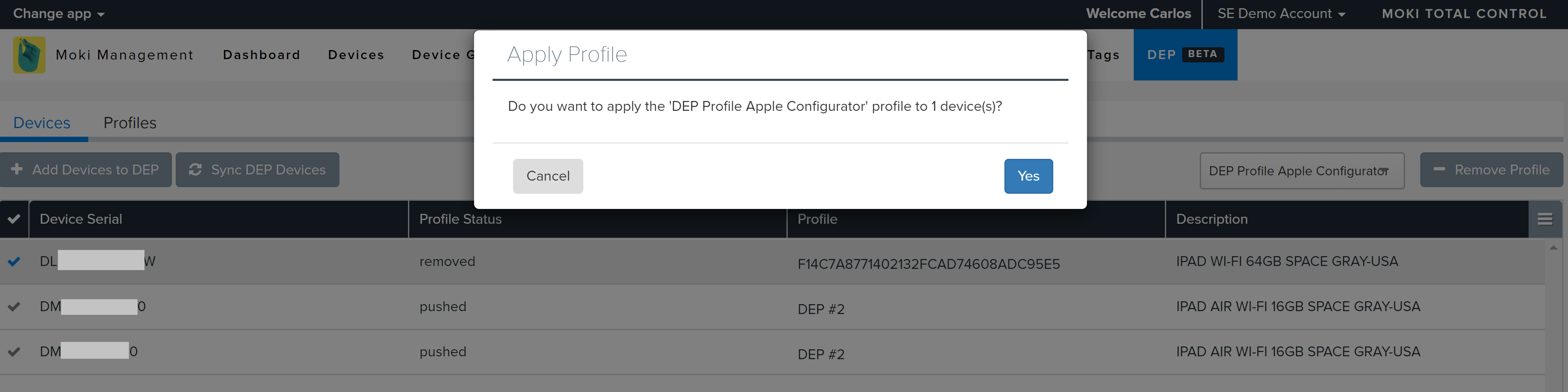Sort by the Profile Status column header
This screenshot has width=1568, height=392.
[460, 219]
